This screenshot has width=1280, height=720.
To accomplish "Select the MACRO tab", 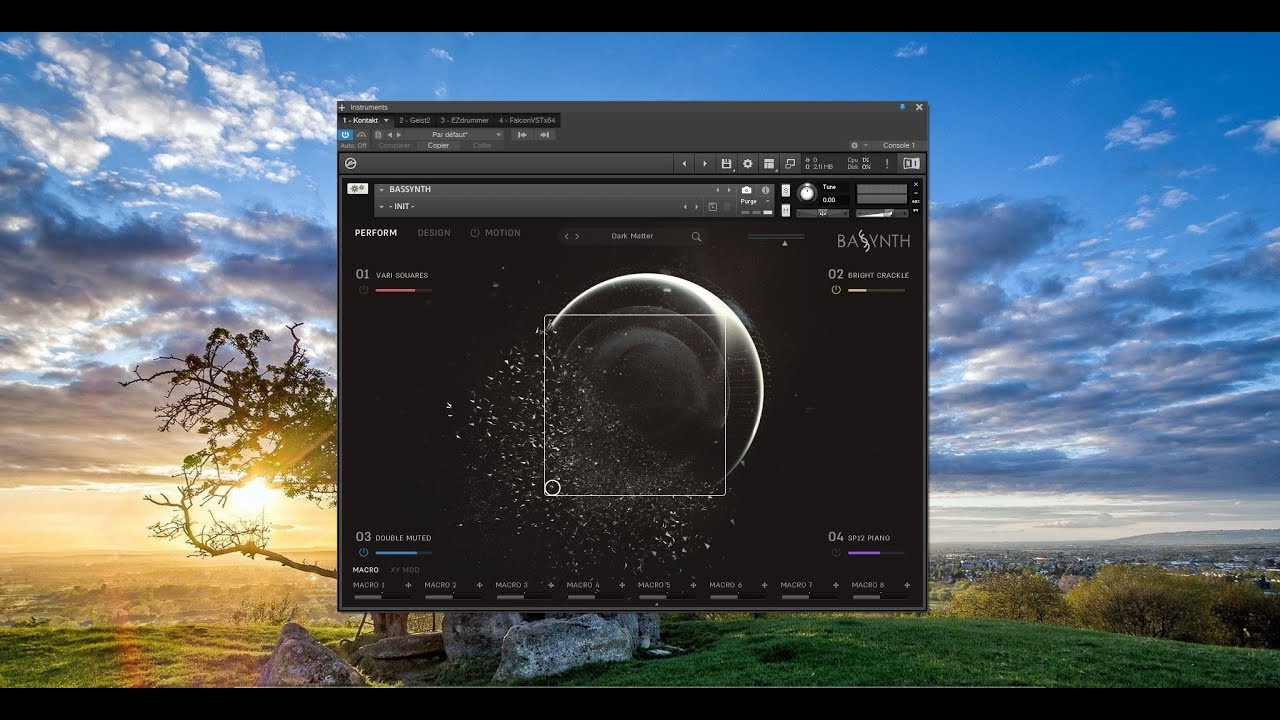I will point(366,570).
